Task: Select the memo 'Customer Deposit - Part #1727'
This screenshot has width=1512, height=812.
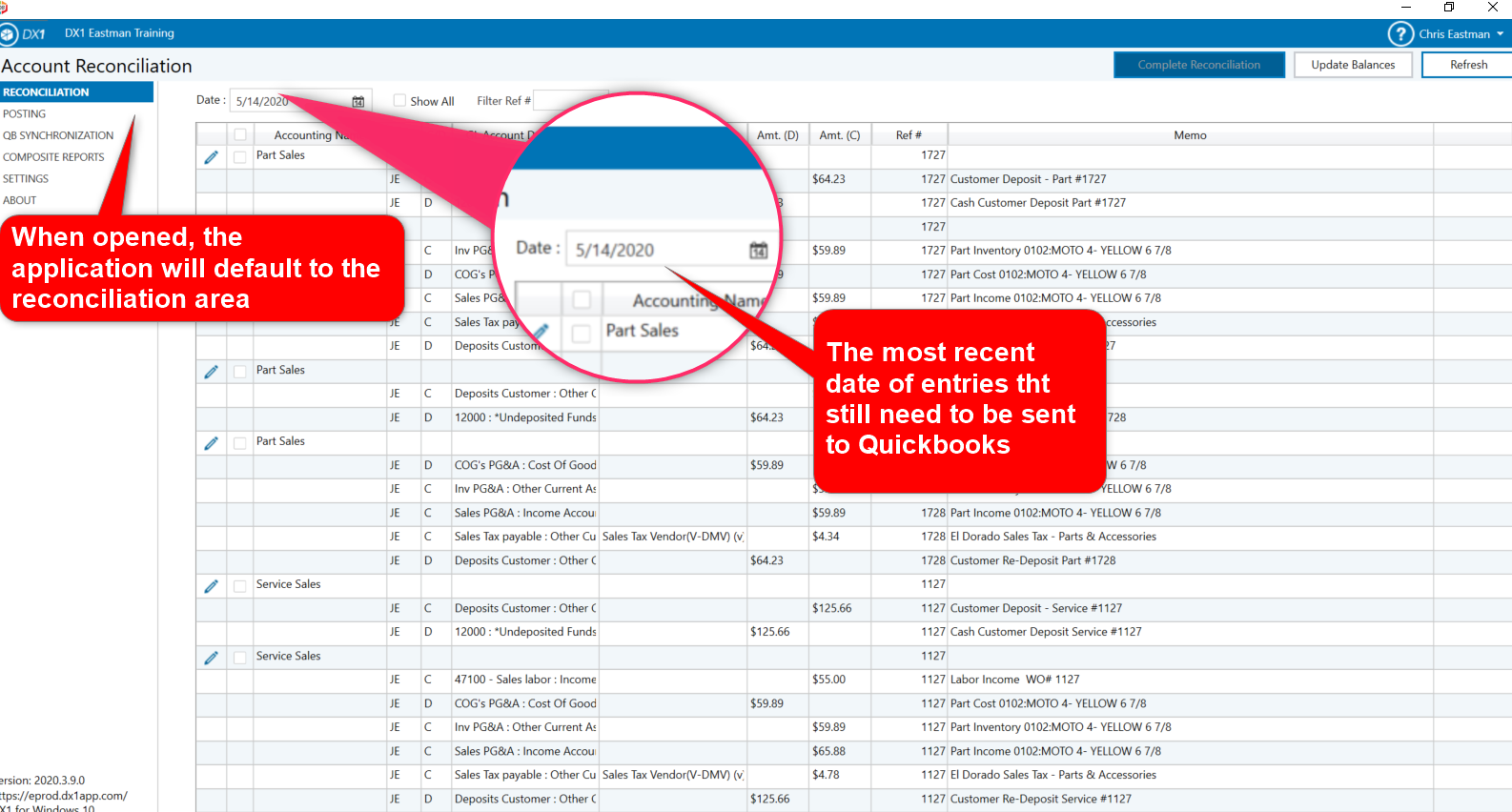Action: click(x=1028, y=179)
